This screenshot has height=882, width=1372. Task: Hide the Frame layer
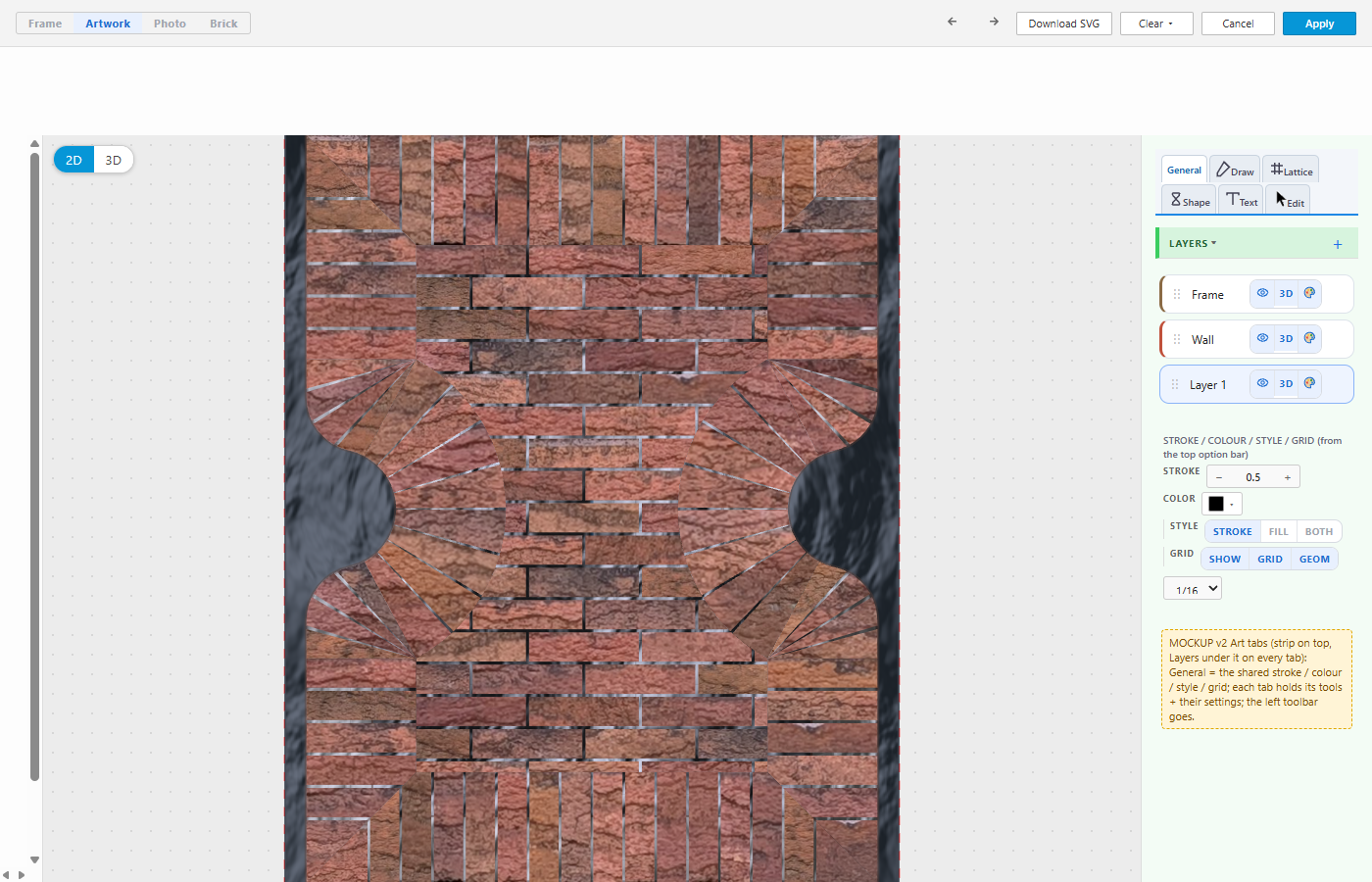1262,293
